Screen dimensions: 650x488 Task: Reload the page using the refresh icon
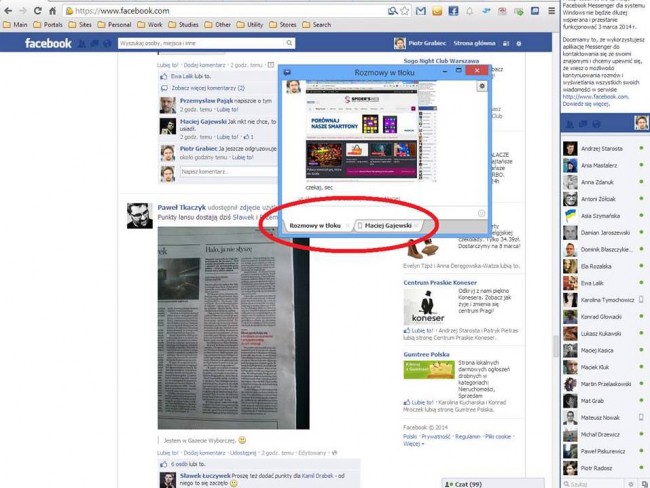pos(37,11)
